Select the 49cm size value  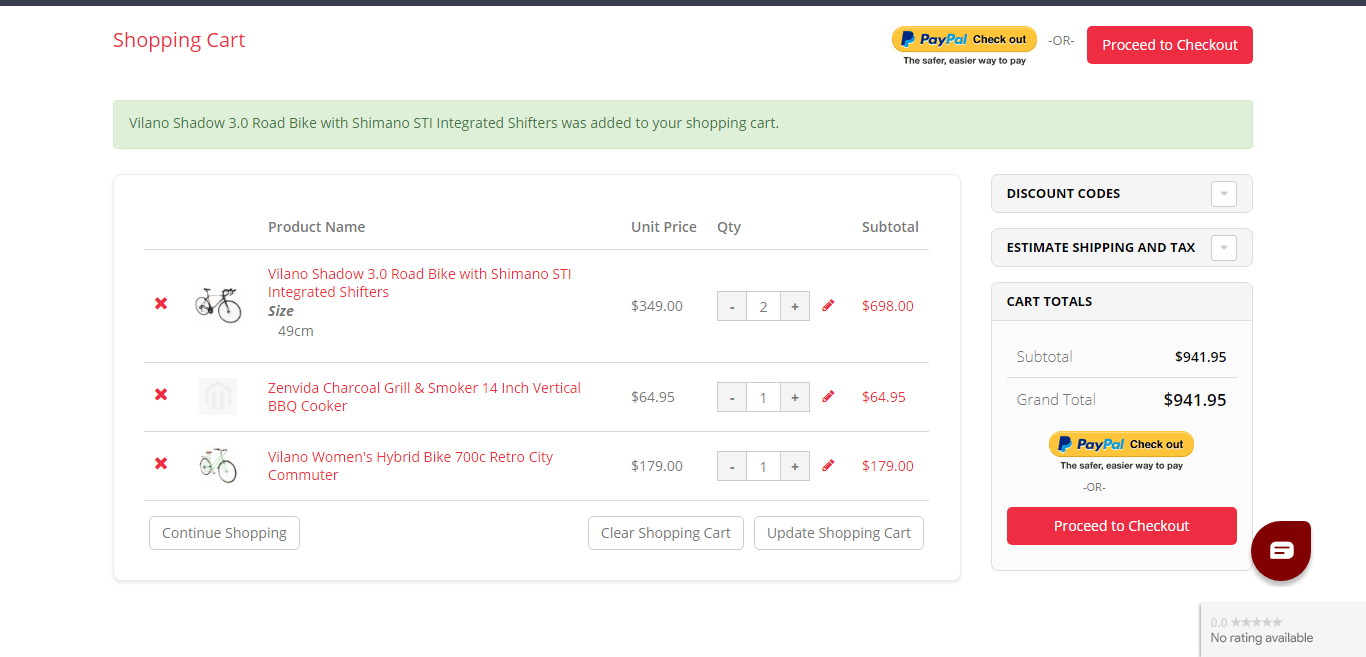coord(296,331)
